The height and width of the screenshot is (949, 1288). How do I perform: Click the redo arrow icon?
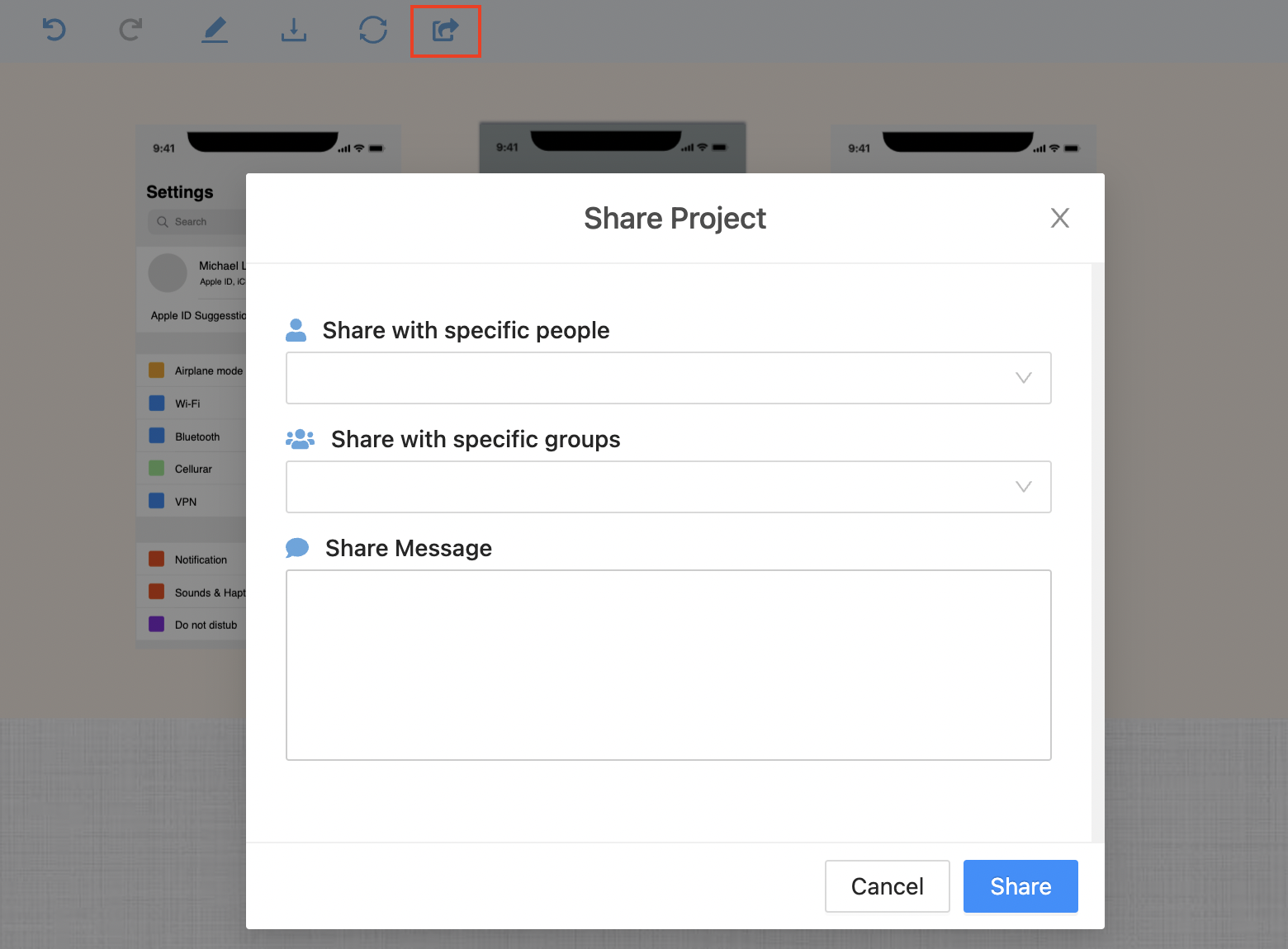(x=130, y=31)
